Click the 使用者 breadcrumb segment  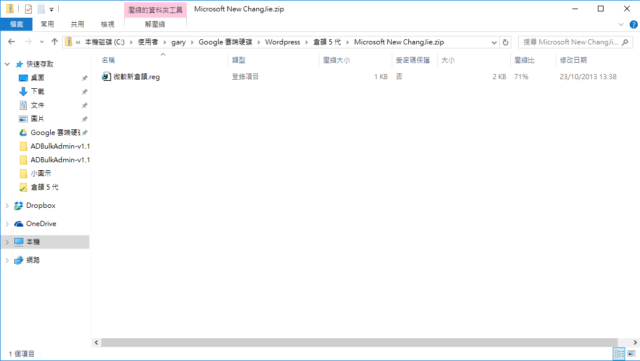pyautogui.click(x=148, y=42)
